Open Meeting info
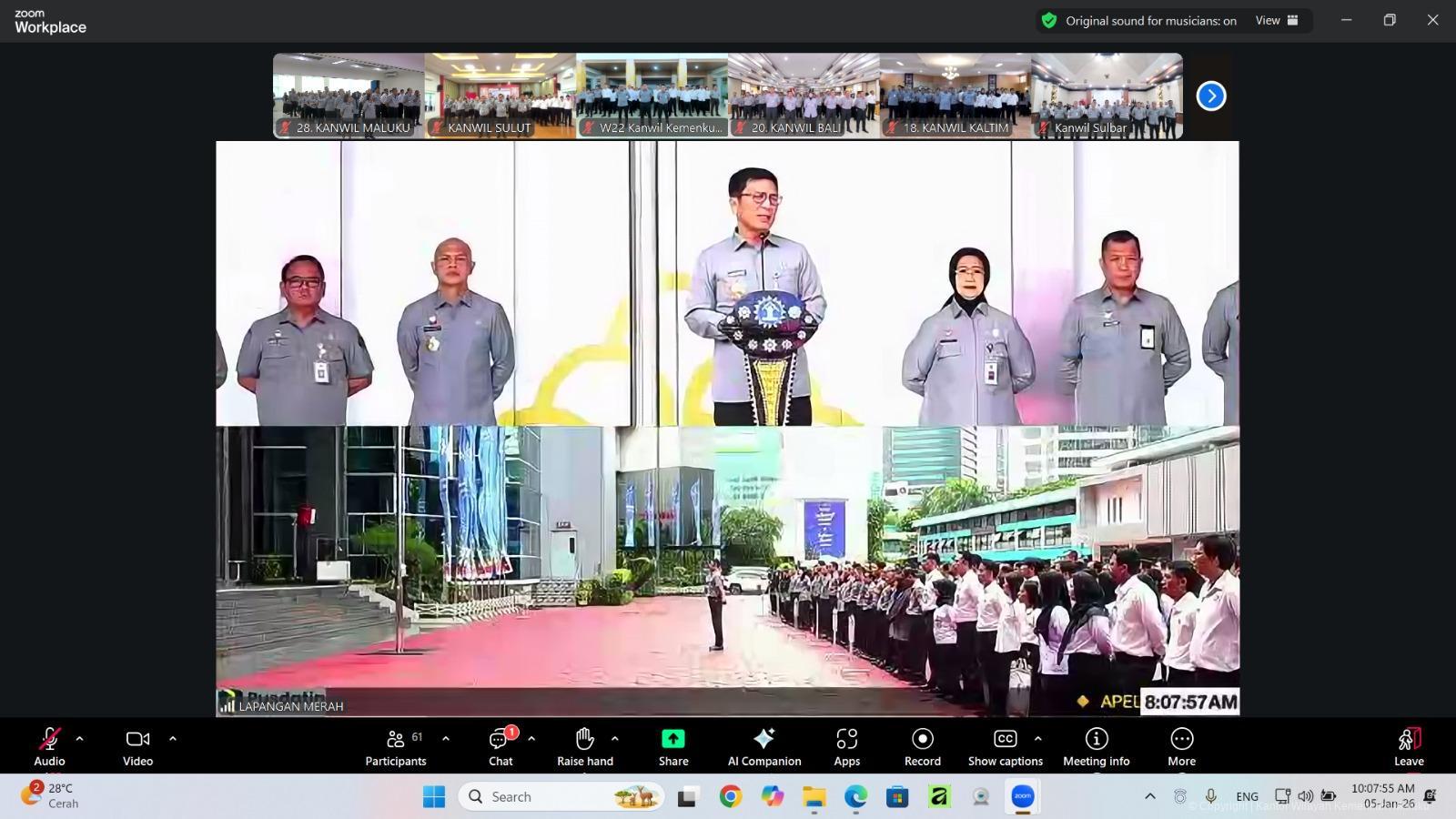 point(1096,746)
